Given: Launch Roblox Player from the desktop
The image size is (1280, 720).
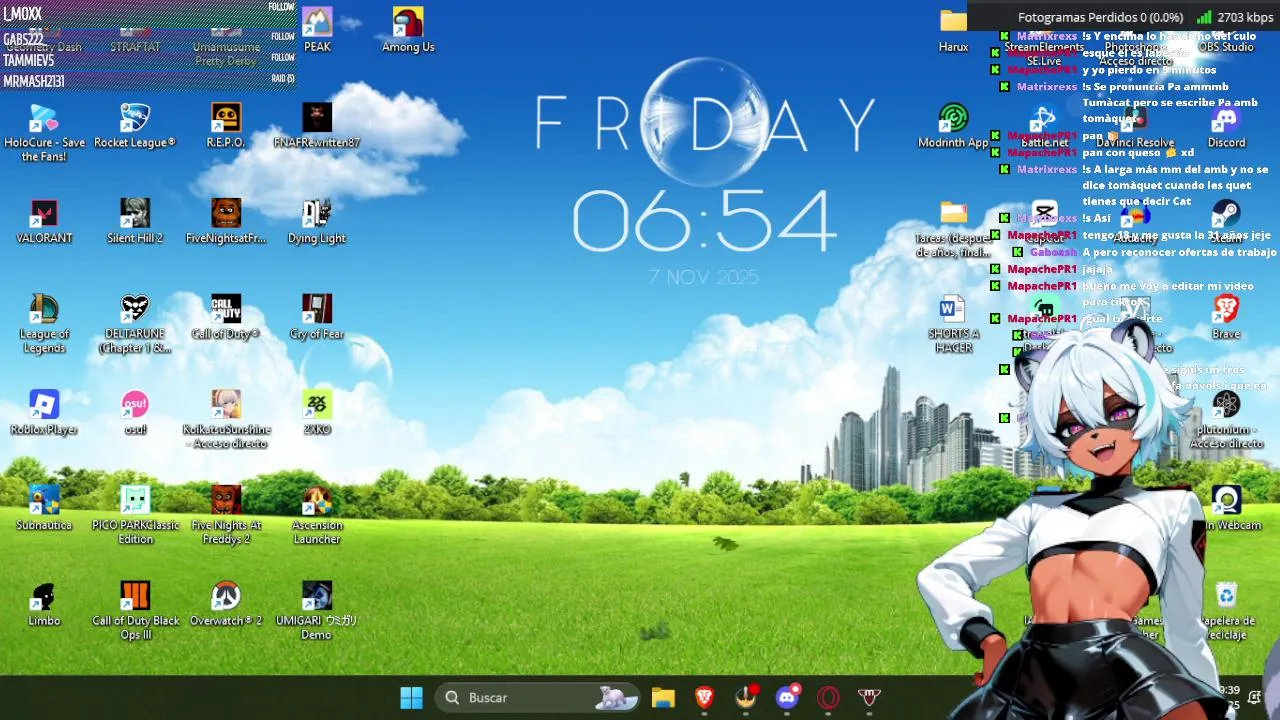Looking at the screenshot, I should [44, 413].
